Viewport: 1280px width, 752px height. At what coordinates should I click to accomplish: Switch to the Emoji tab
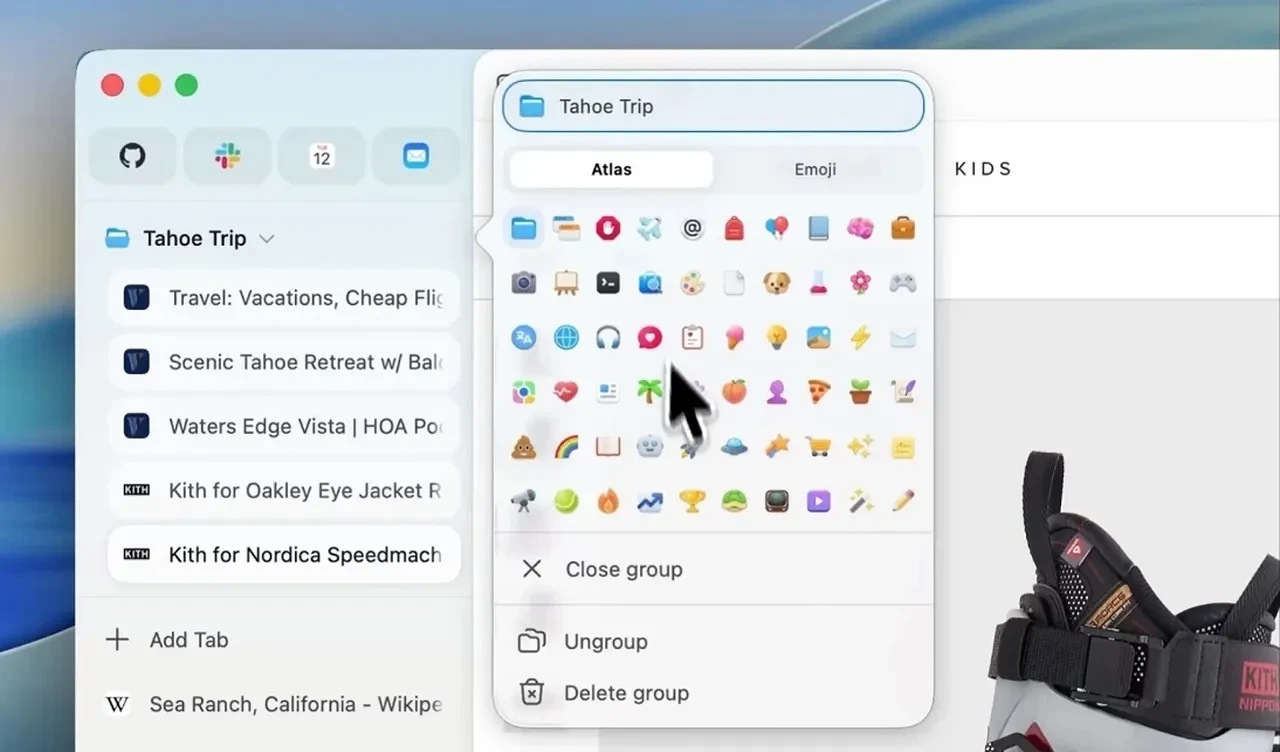(x=815, y=169)
